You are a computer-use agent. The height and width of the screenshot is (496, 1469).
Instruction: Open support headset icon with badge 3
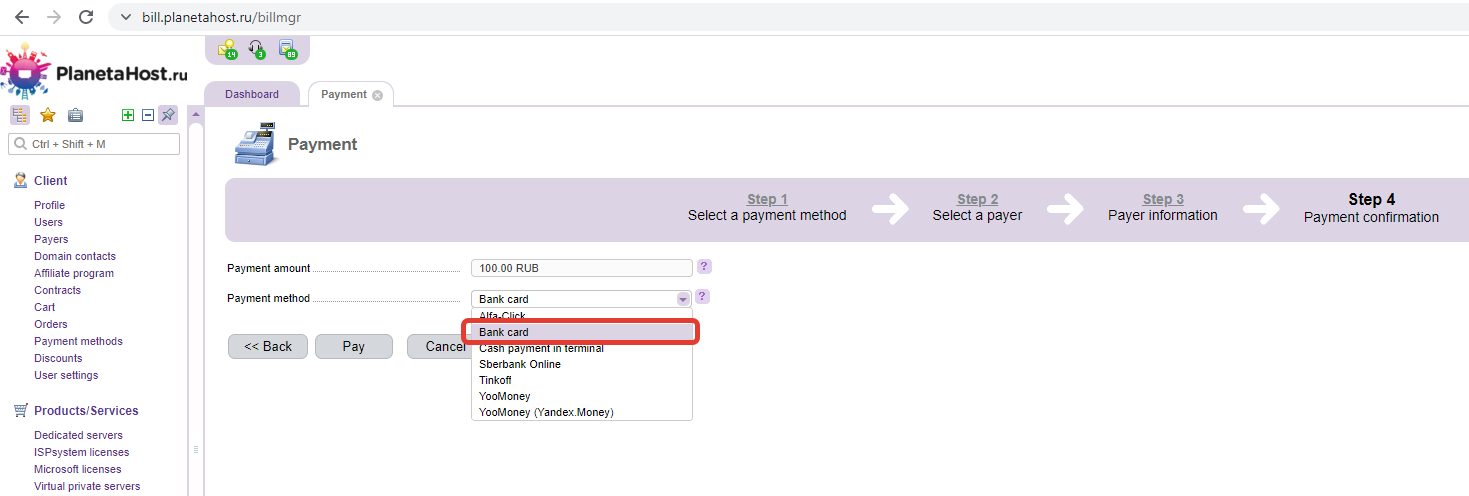pos(257,48)
